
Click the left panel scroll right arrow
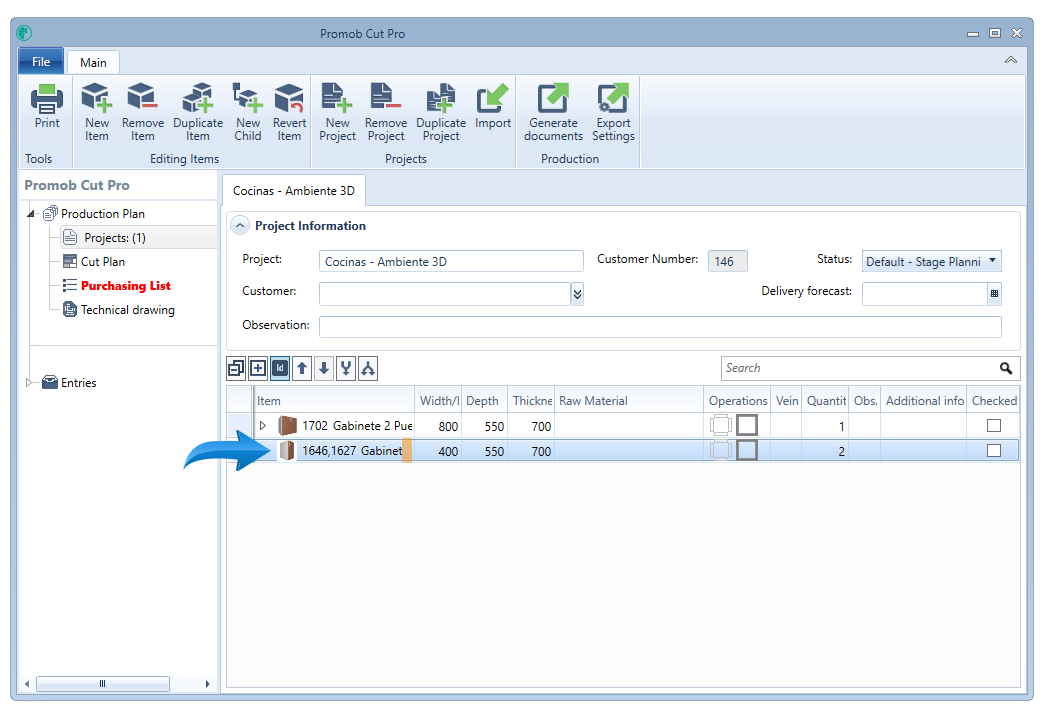(207, 684)
